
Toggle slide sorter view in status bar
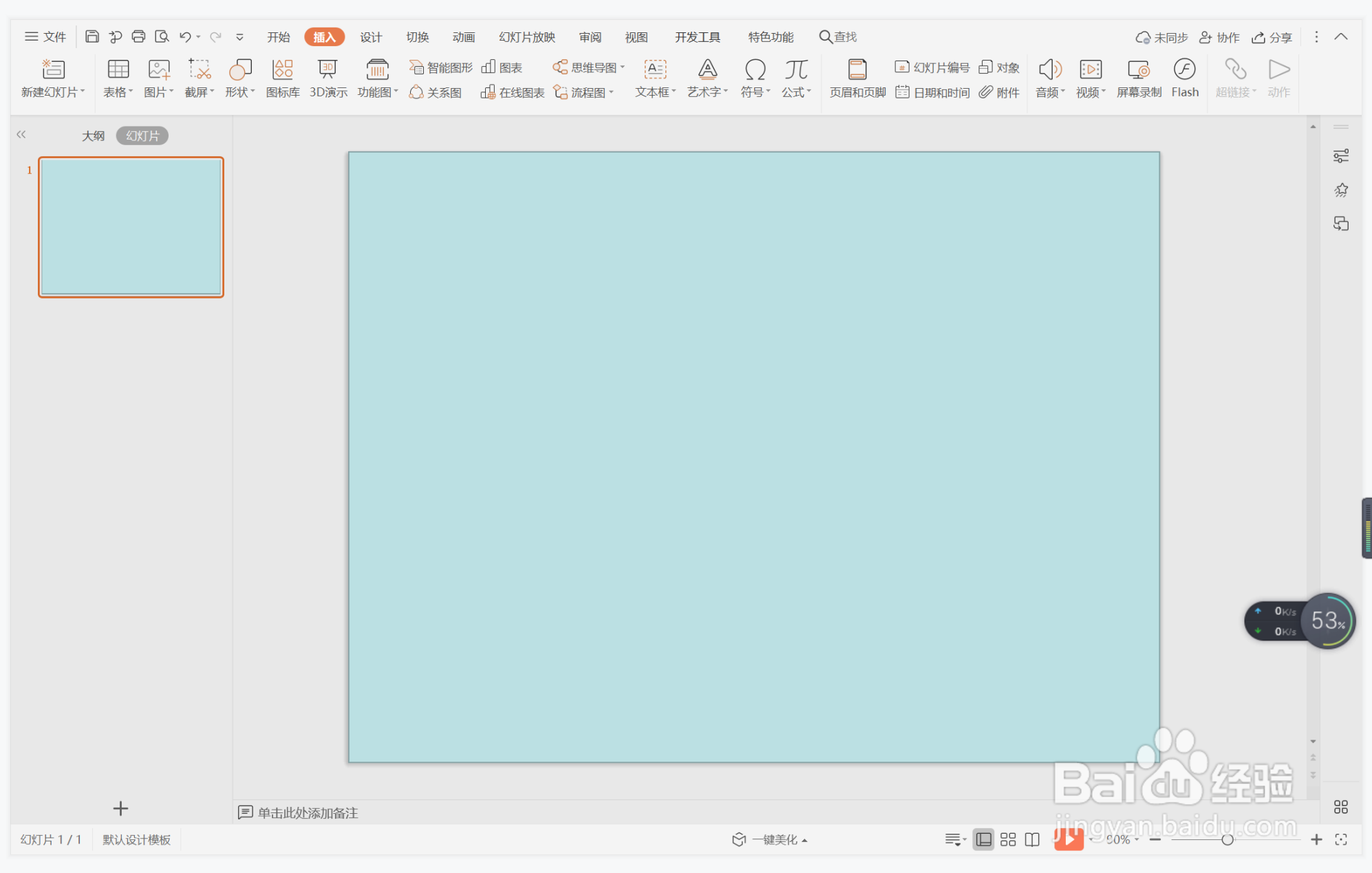(x=1008, y=839)
